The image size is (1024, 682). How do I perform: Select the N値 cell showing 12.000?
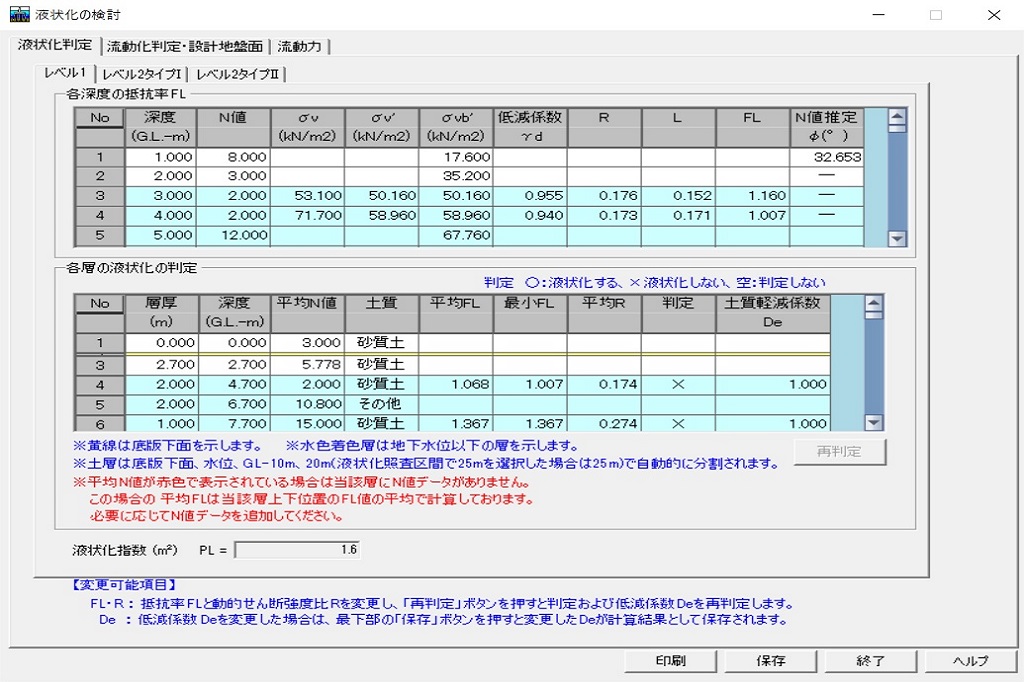(x=233, y=235)
